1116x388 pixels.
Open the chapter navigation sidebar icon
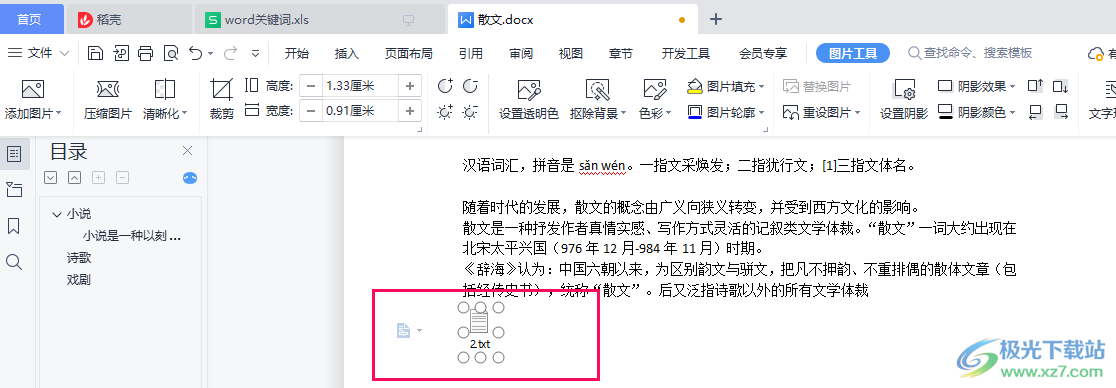click(x=14, y=189)
